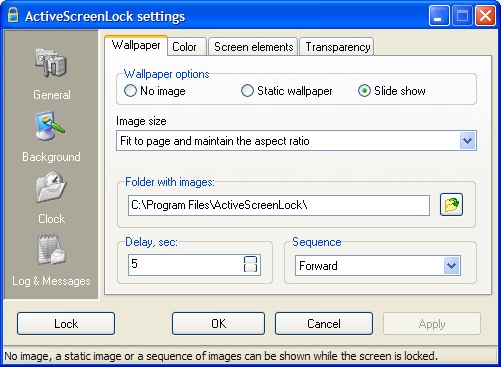Click the Wallpaper options group label
Viewport: 501px width, 367px height.
(x=166, y=74)
